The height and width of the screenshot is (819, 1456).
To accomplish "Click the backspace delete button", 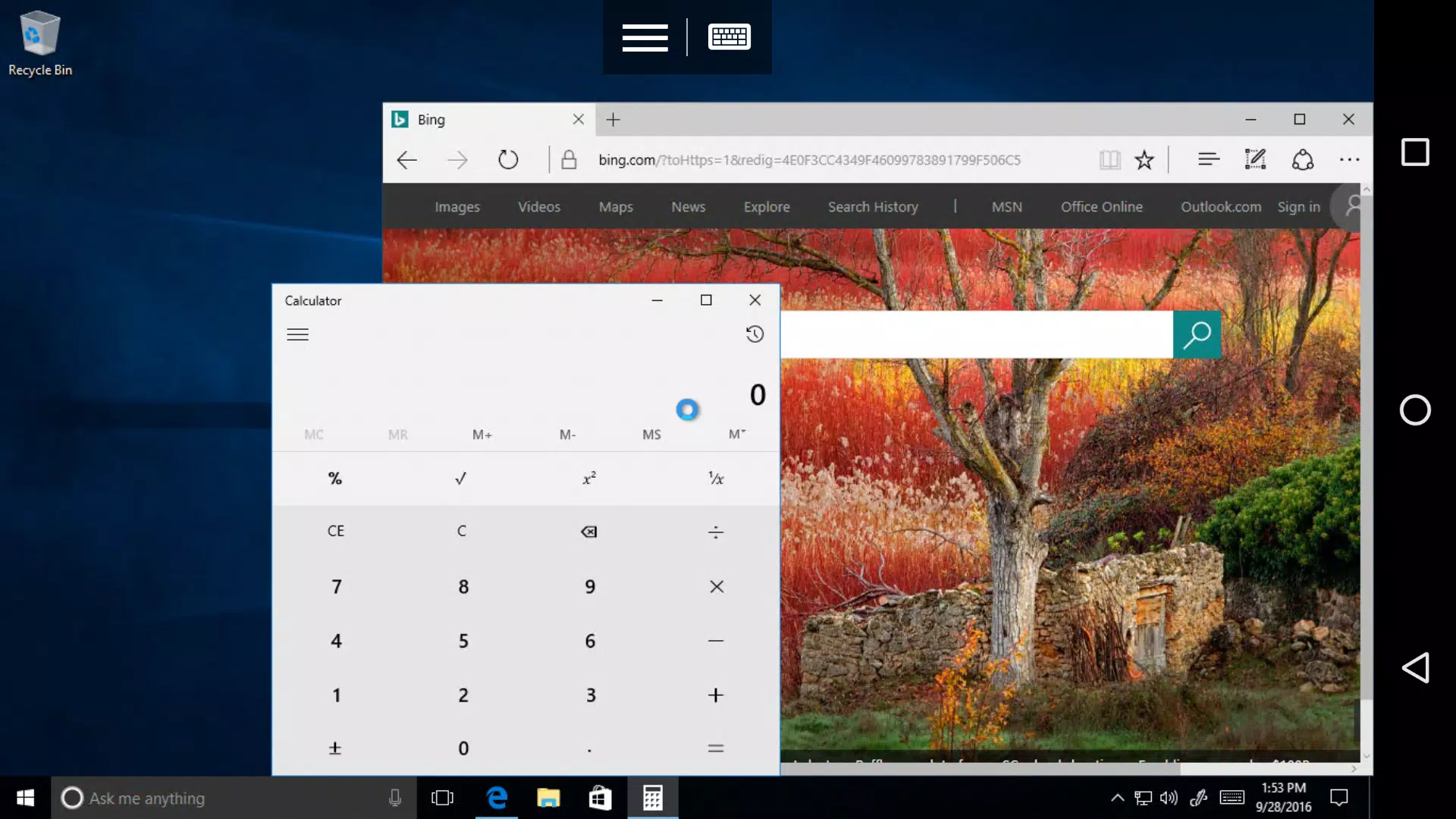I will click(589, 531).
